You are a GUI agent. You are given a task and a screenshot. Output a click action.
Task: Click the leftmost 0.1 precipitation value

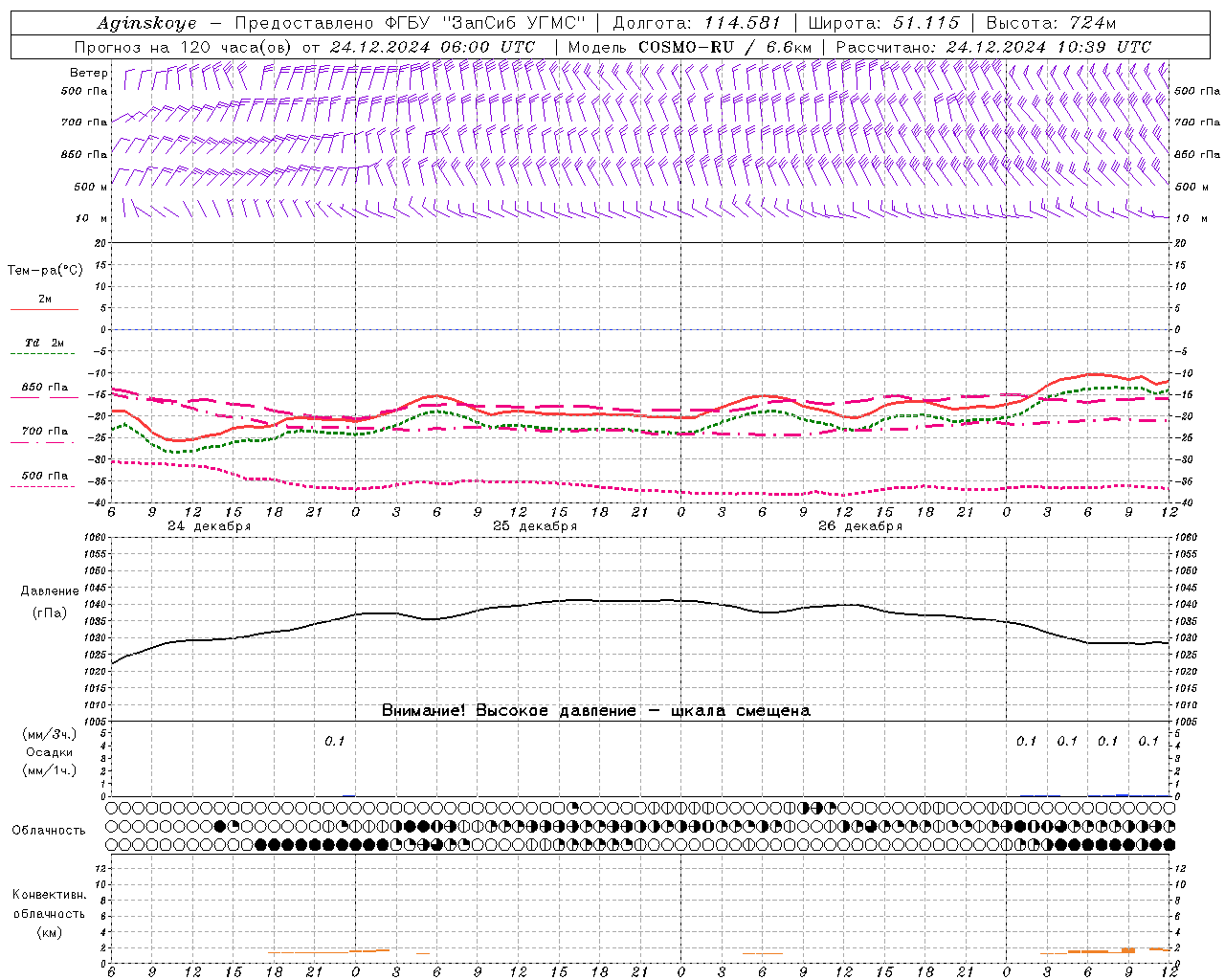click(334, 741)
